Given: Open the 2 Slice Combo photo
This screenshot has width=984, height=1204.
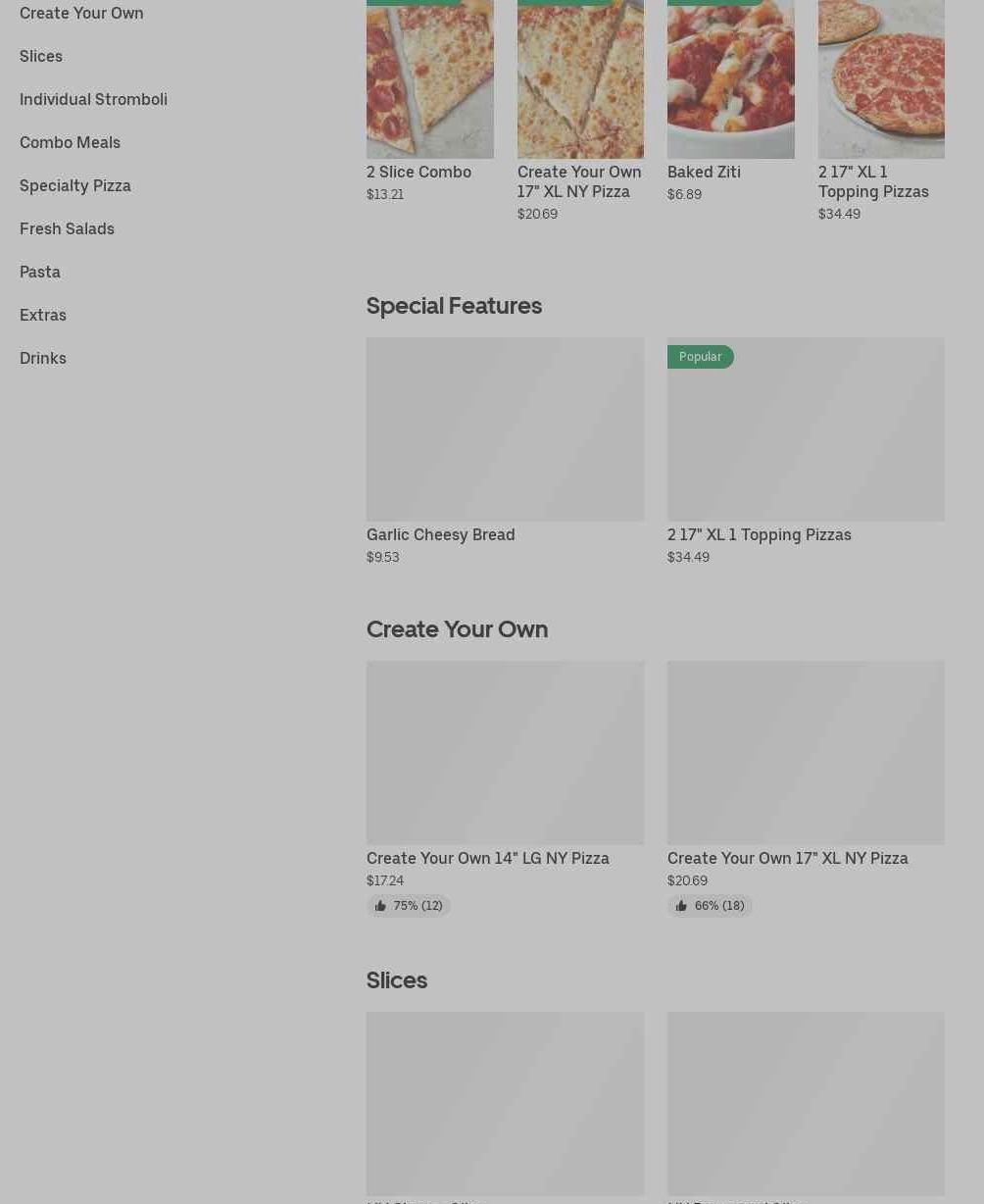Looking at the screenshot, I should 430,78.
